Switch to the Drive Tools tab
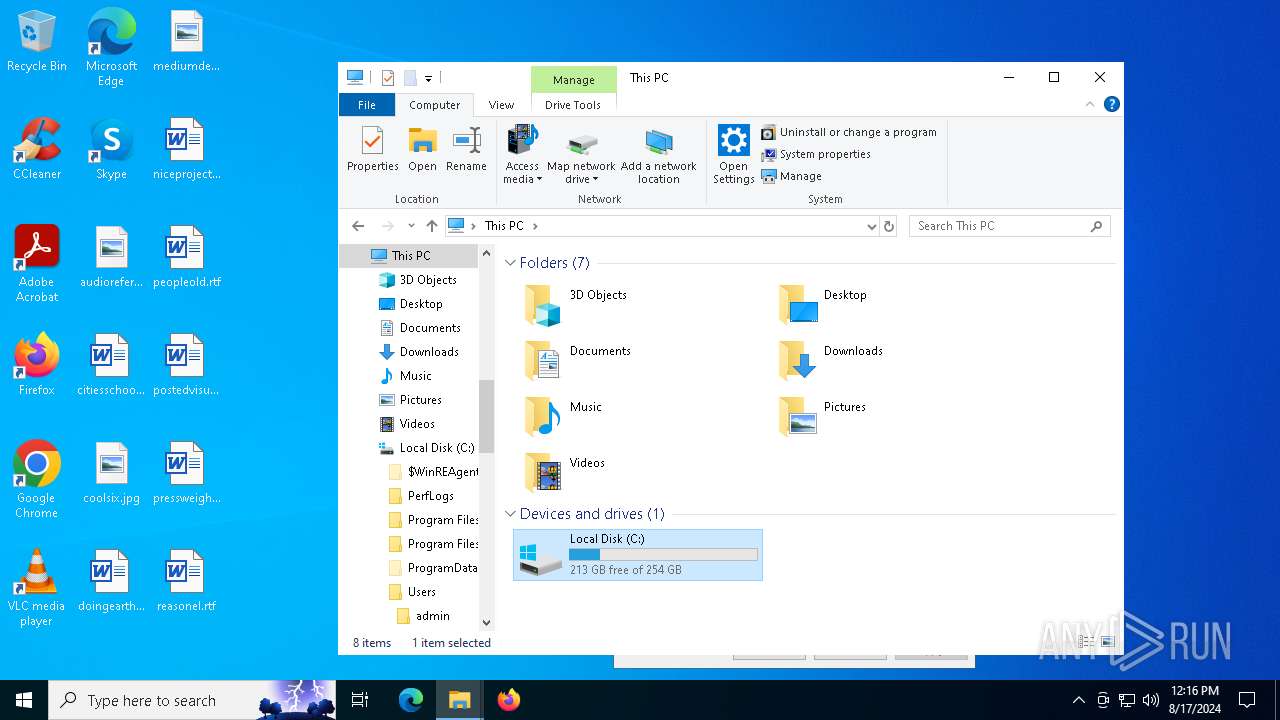 573,105
